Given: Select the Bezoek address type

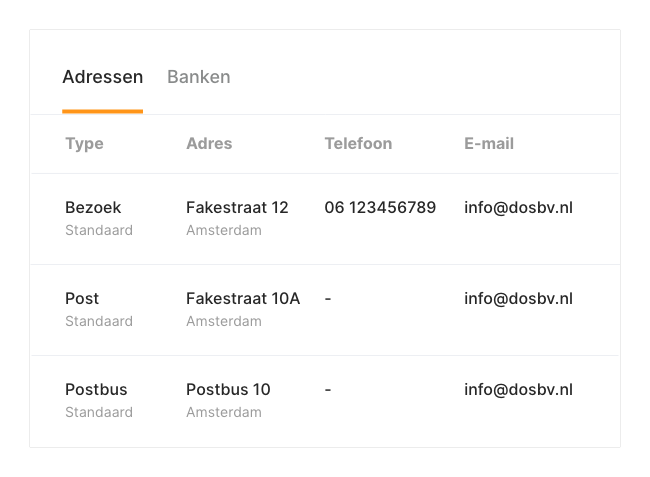Looking at the screenshot, I should pyautogui.click(x=93, y=208).
